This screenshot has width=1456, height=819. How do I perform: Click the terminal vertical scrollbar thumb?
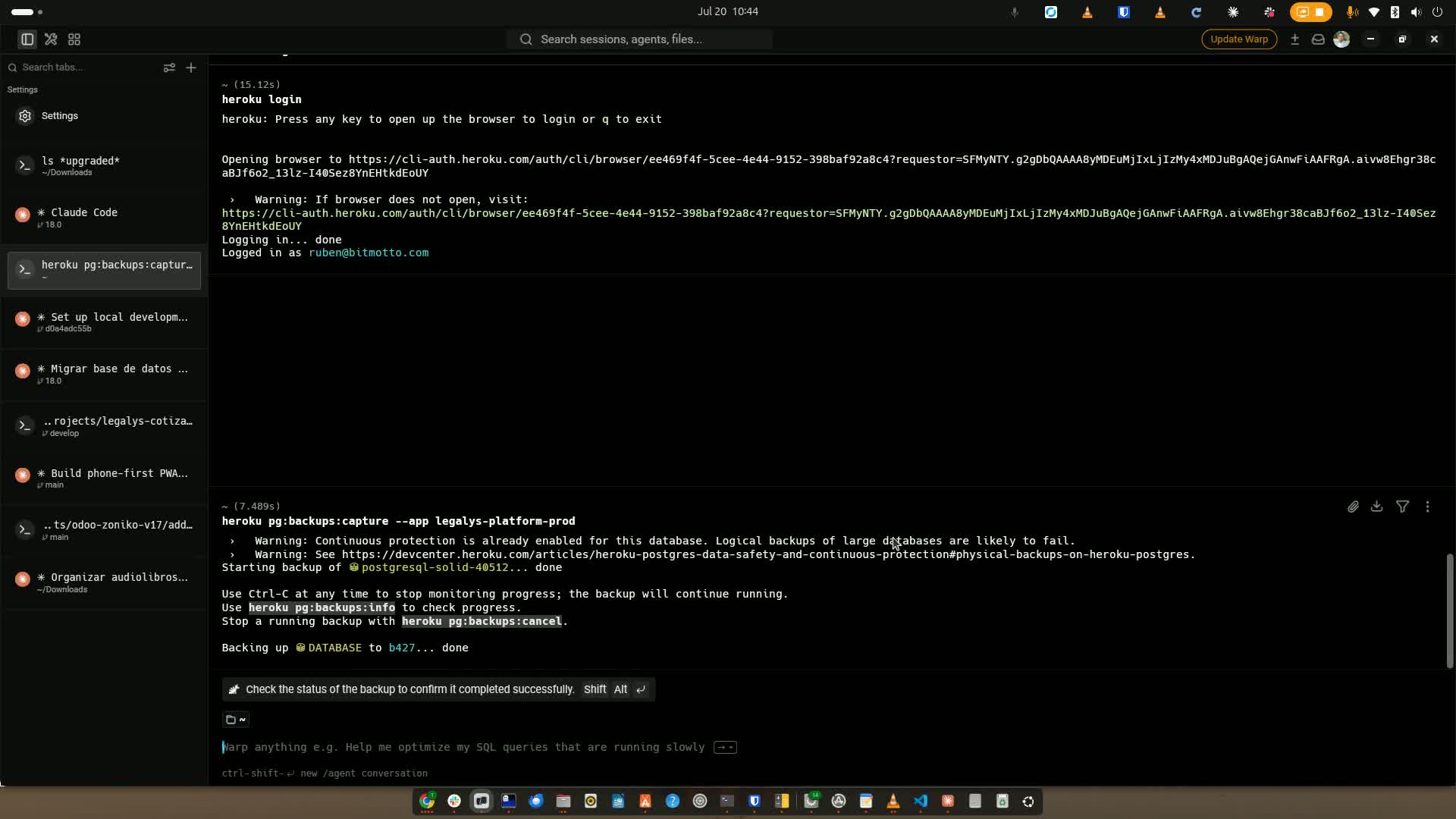[x=1449, y=611]
